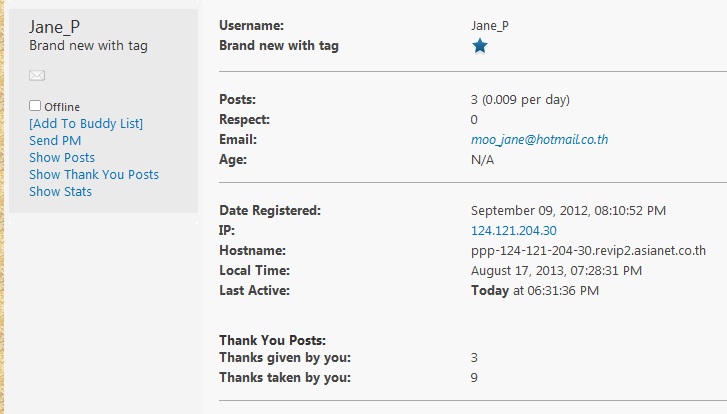Open Show Thank You Posts link
The image size is (727, 414).
94,174
